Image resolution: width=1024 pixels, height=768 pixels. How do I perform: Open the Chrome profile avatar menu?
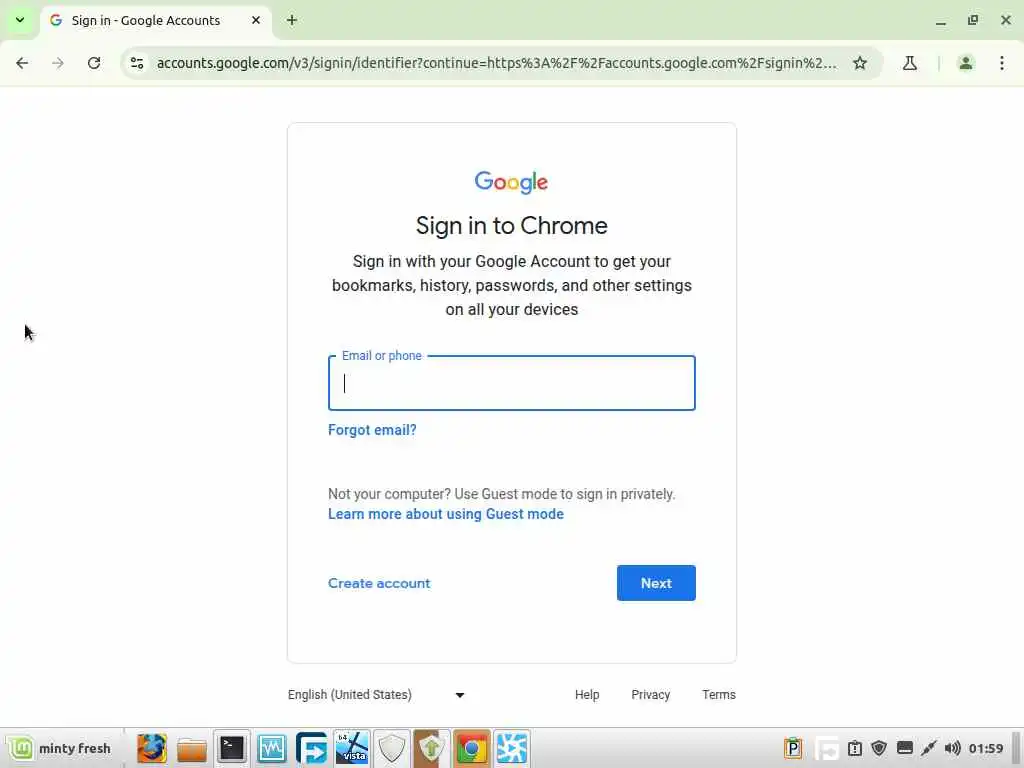point(966,63)
